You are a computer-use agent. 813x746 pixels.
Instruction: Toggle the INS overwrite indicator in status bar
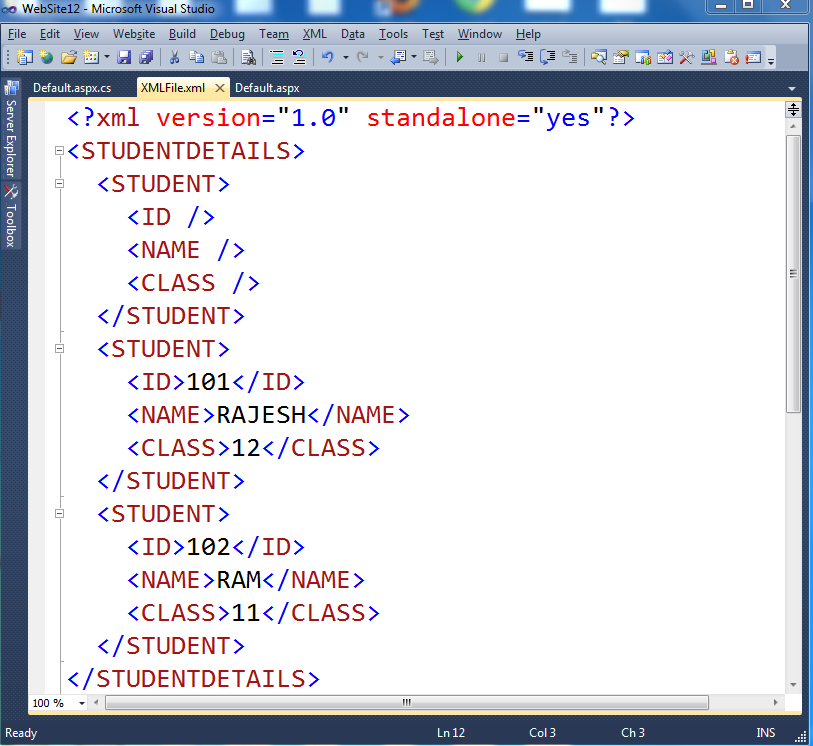(766, 733)
